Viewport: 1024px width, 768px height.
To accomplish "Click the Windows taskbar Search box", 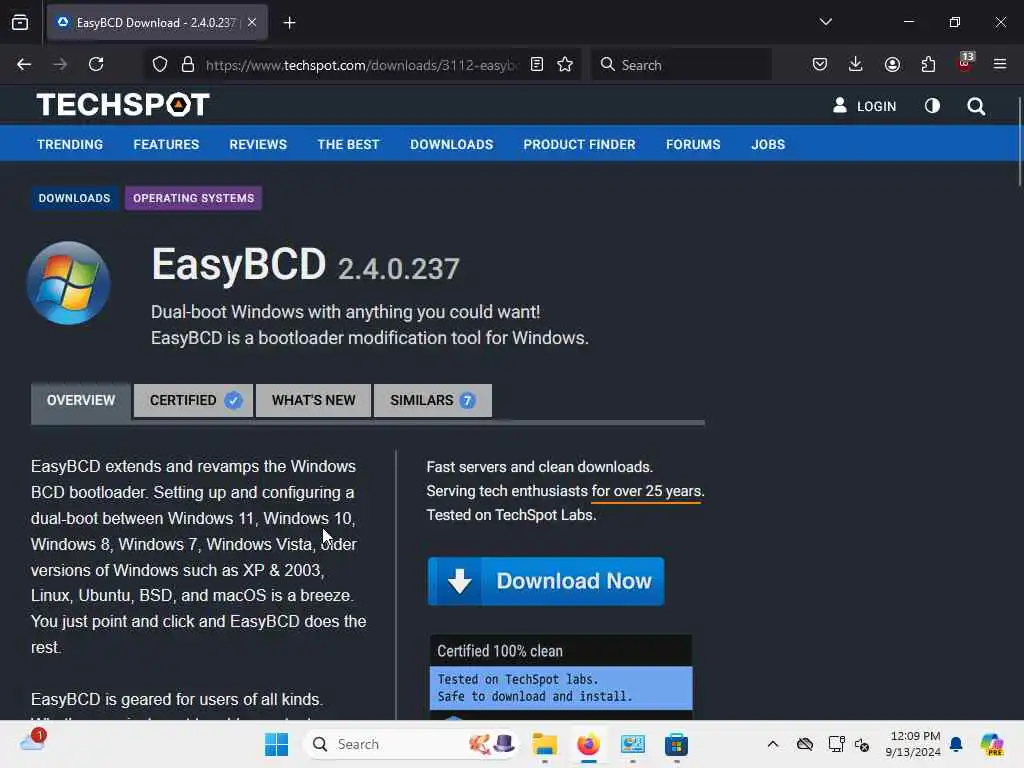I will pos(411,744).
